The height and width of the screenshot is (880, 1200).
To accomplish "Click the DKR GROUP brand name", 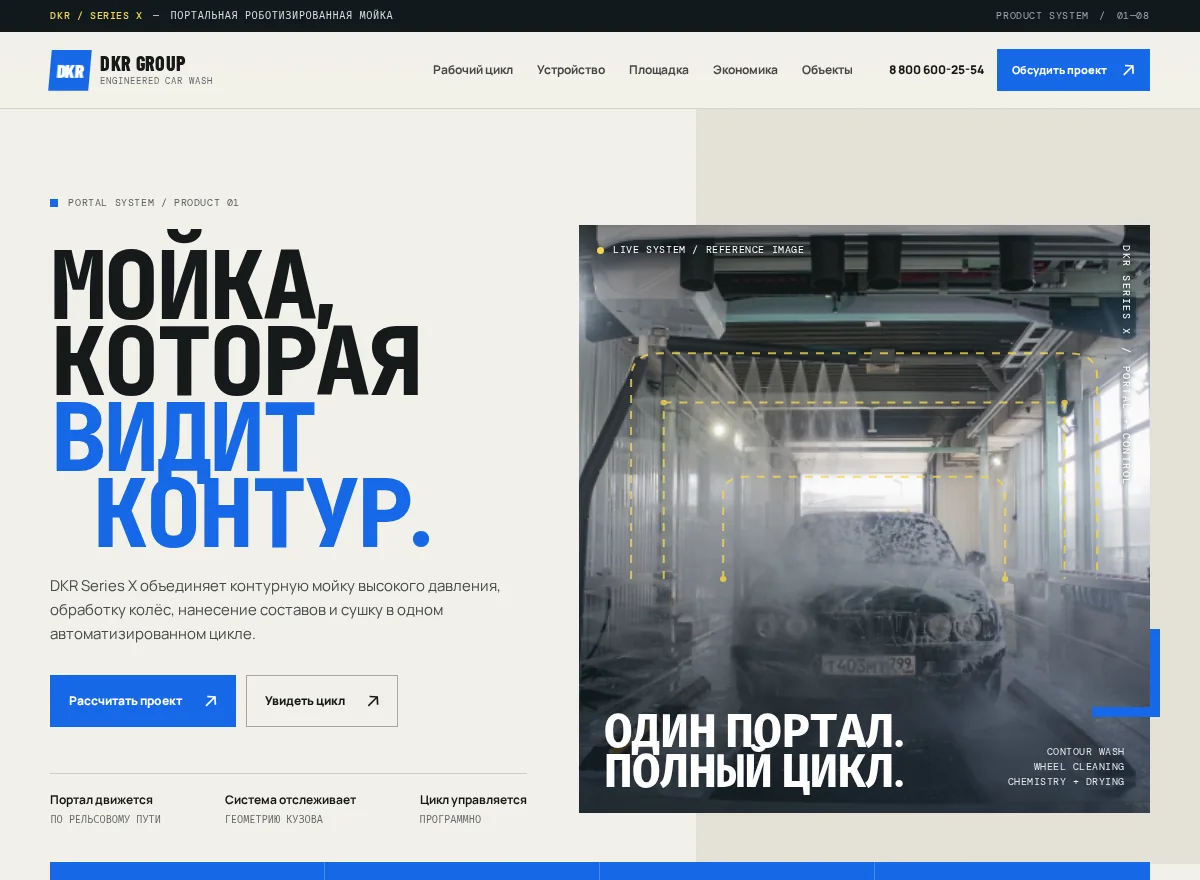I will 143,63.
